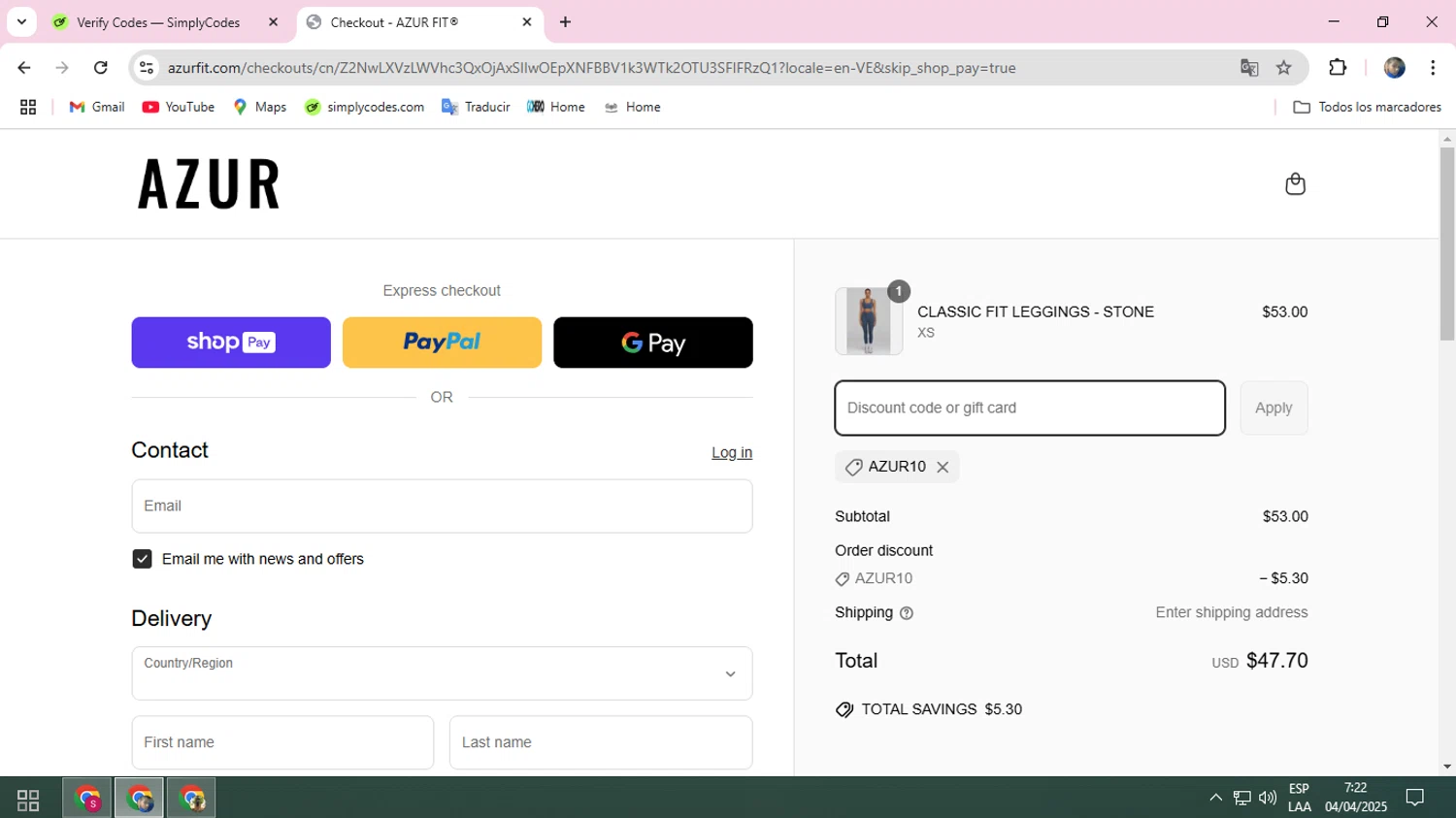Click the CLASSIC FIT LEGGINGS - STONE text
The image size is (1456, 818).
pos(1036,311)
